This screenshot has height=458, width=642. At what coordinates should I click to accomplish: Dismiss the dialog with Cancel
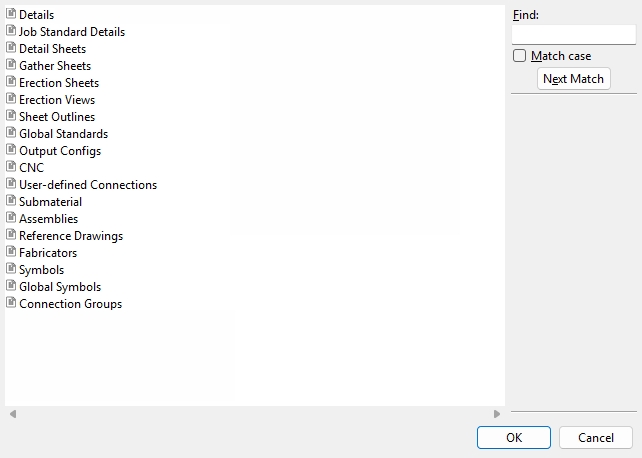coord(596,438)
